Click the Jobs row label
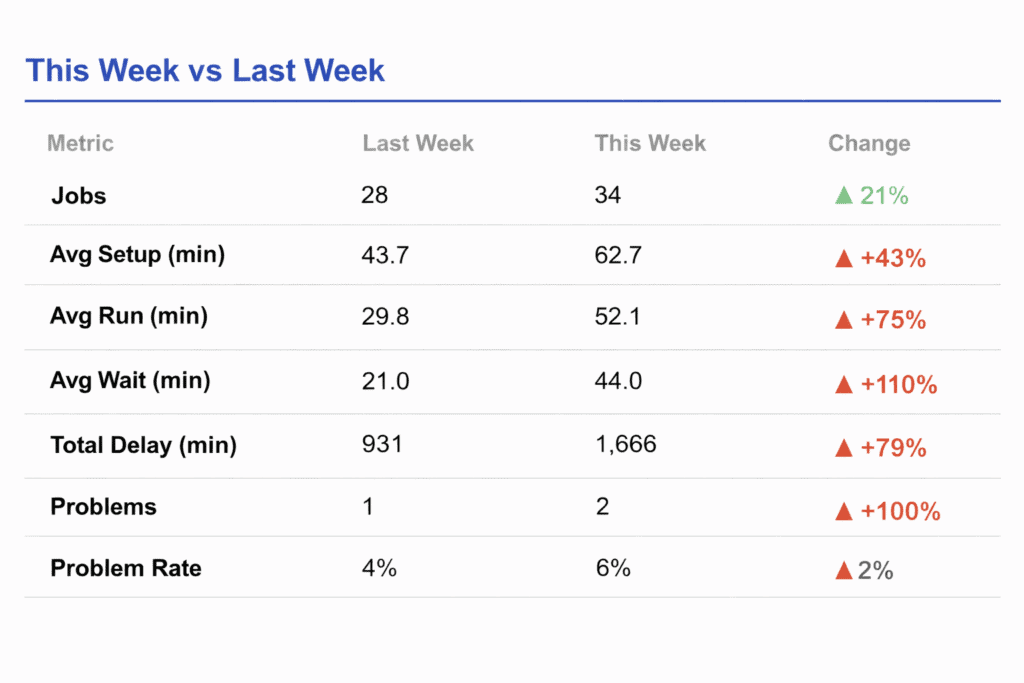The width and height of the screenshot is (1024, 683). [79, 196]
